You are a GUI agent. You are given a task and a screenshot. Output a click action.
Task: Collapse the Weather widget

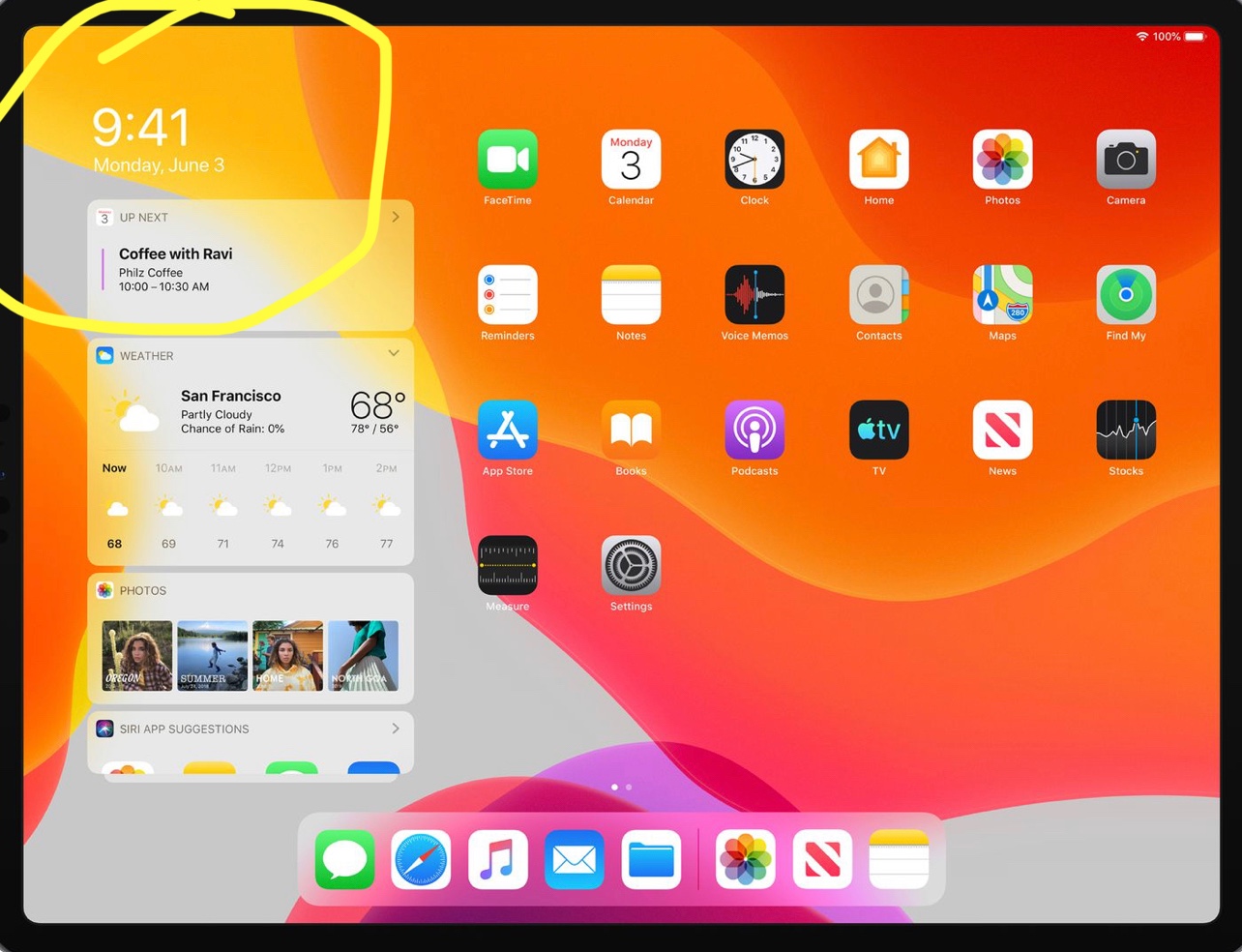(394, 354)
